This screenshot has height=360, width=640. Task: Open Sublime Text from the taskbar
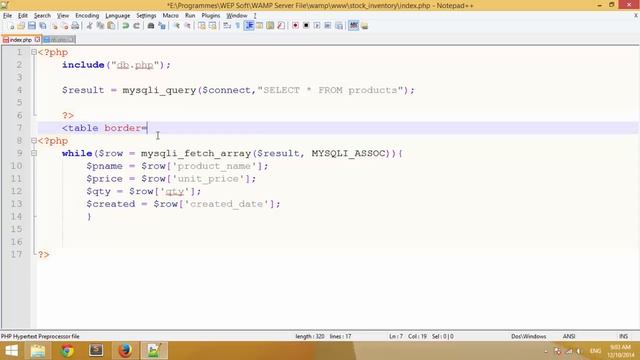coord(96,351)
